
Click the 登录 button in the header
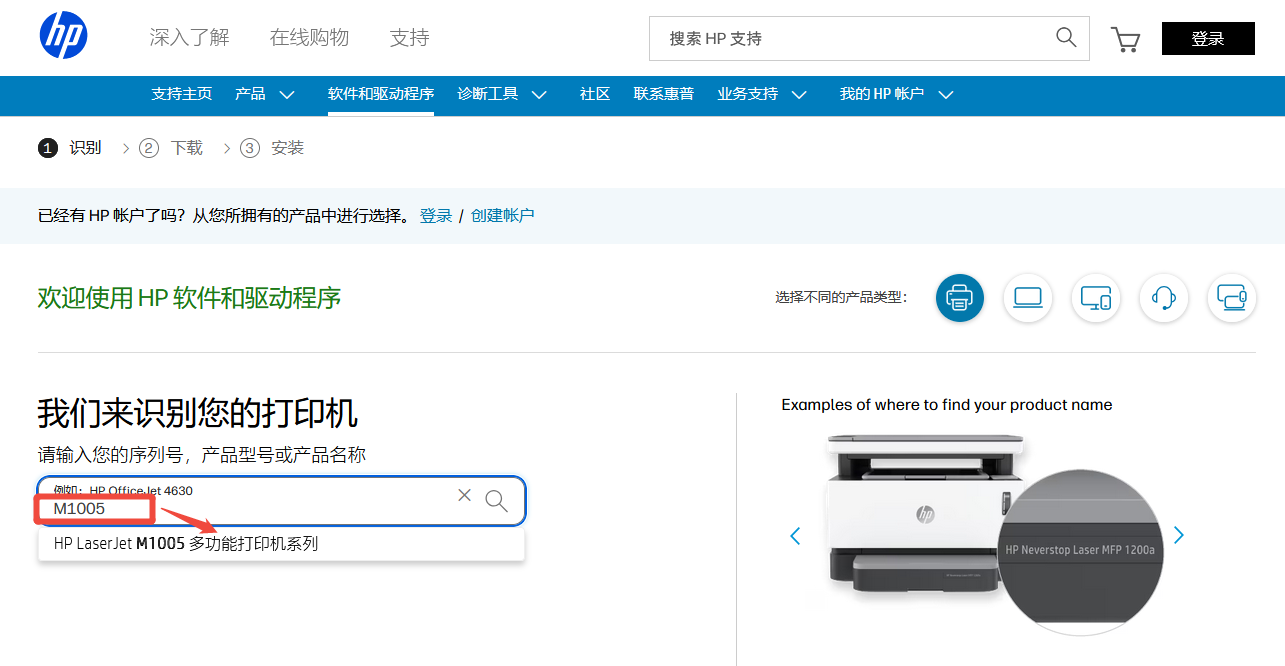click(1208, 38)
